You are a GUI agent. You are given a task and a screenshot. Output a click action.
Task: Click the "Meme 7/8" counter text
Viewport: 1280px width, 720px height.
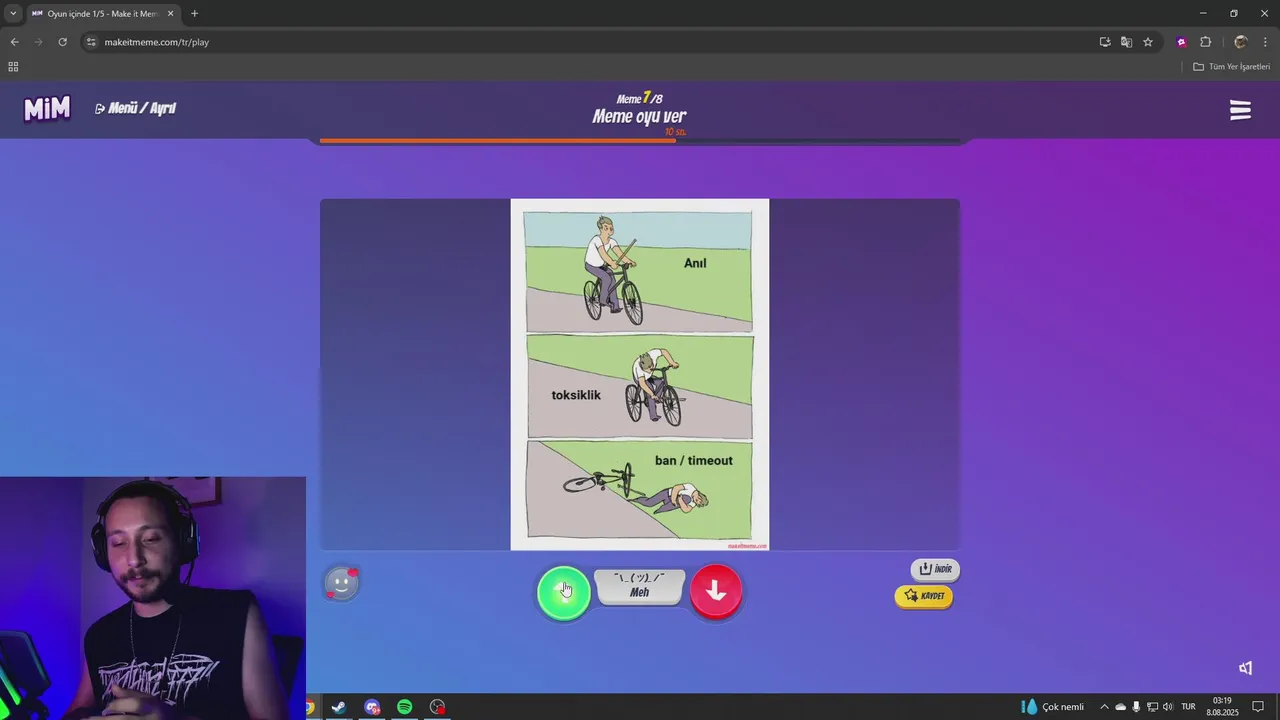(x=639, y=99)
